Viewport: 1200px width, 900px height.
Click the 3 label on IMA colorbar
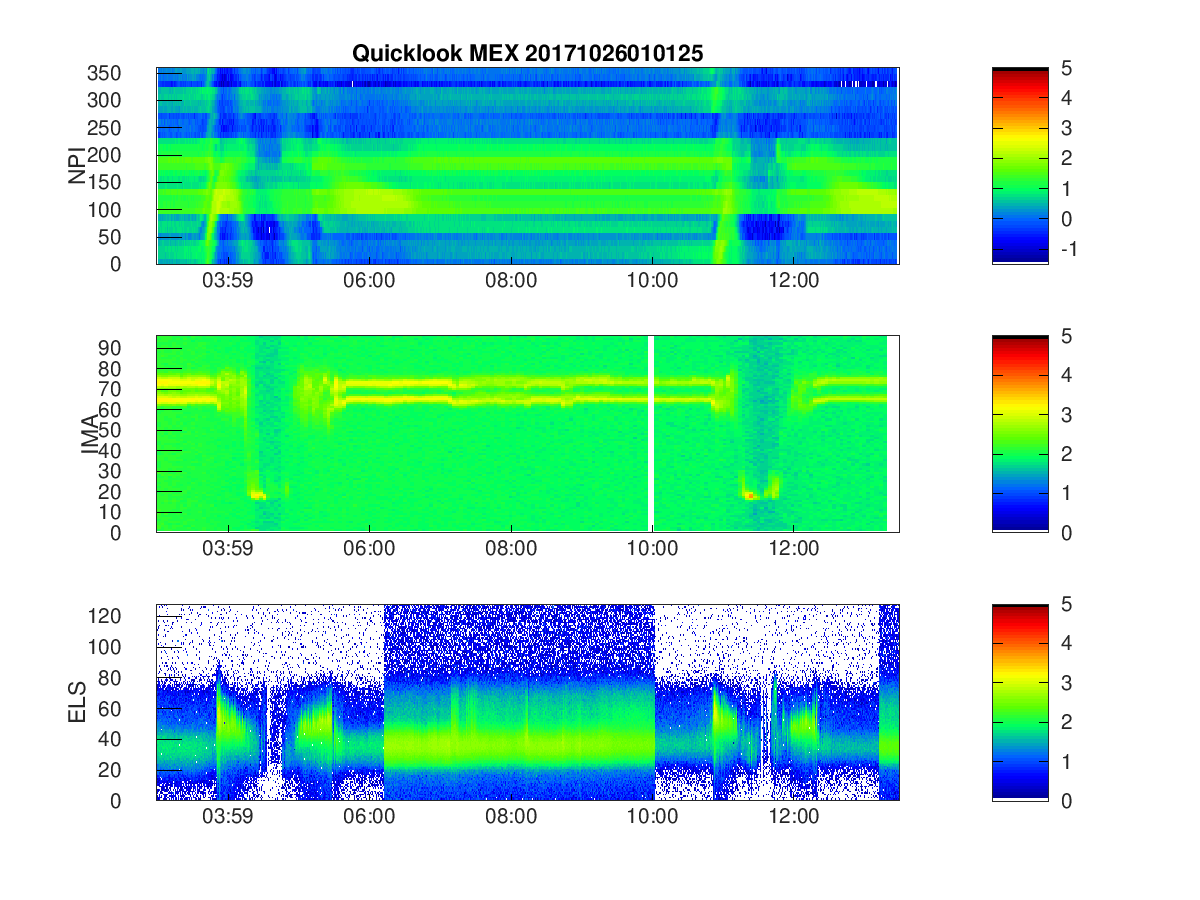point(1065,414)
